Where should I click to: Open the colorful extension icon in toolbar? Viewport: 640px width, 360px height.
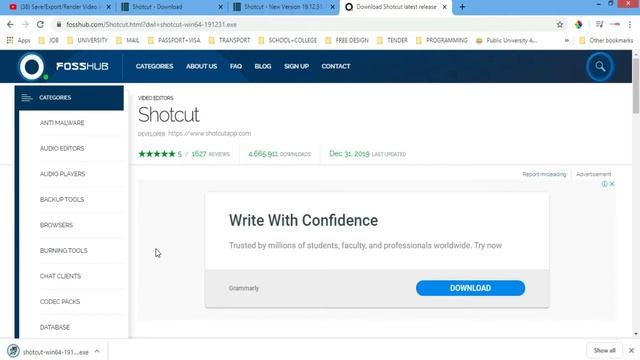click(x=578, y=24)
